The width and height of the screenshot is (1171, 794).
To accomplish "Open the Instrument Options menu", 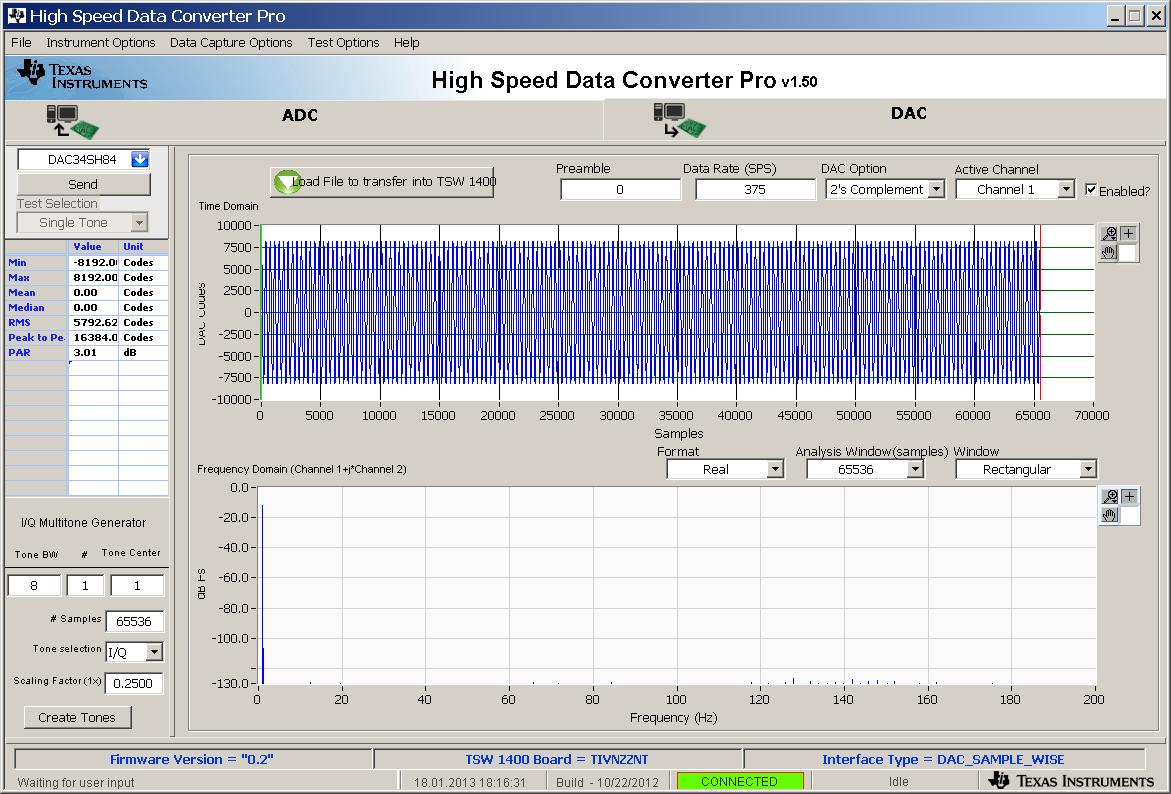I will 101,43.
